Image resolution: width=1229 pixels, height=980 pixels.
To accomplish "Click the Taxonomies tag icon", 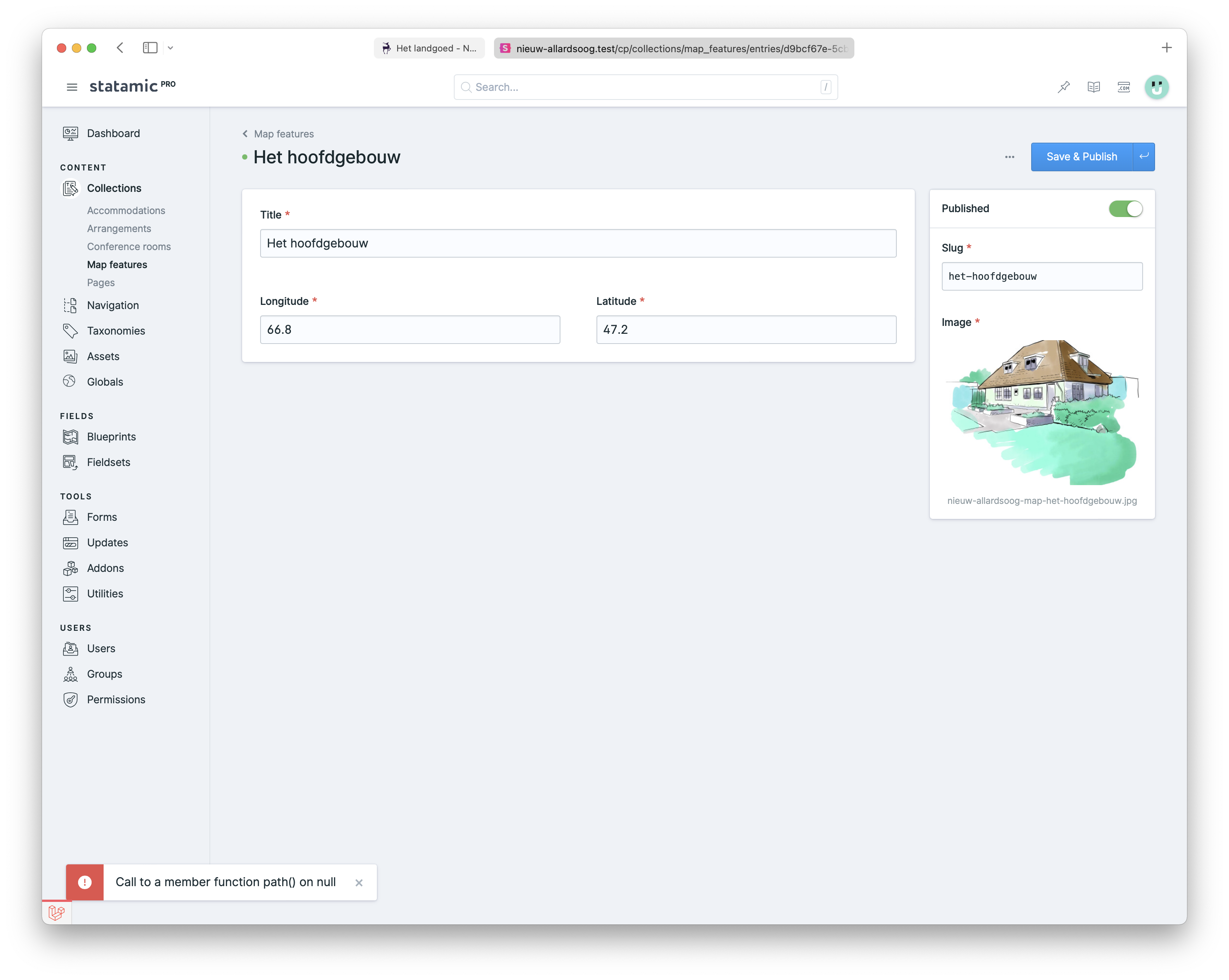I will [70, 331].
